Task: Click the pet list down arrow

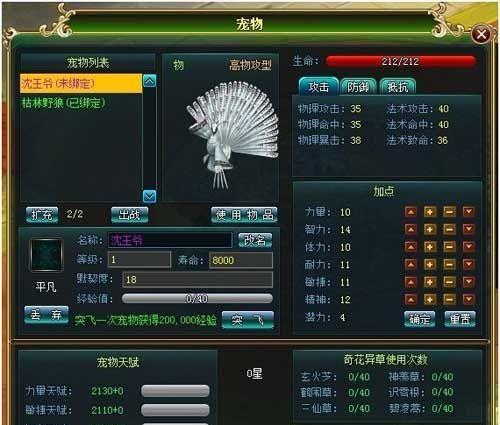Action: [149, 196]
